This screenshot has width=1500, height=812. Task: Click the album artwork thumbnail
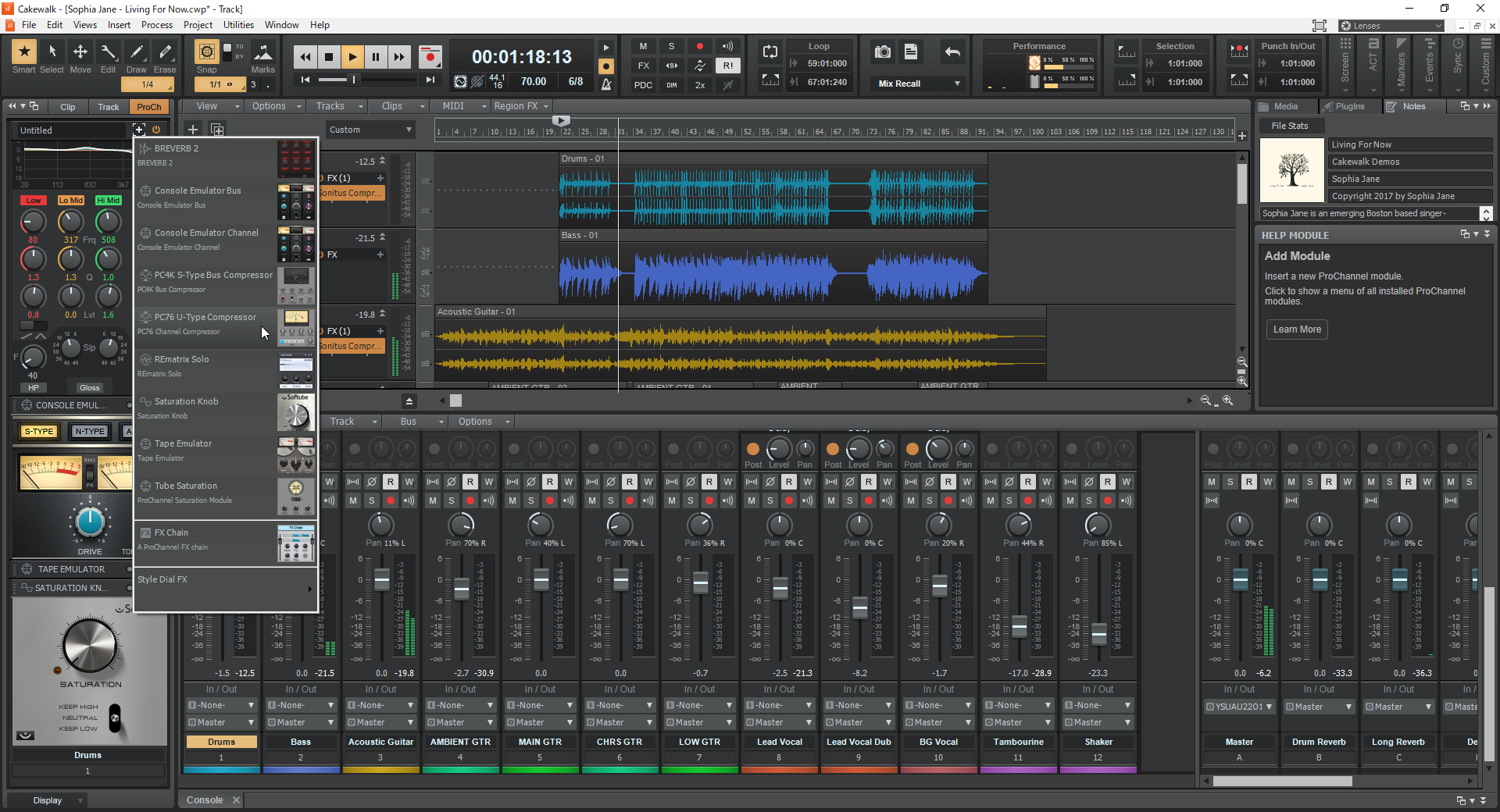point(1291,170)
